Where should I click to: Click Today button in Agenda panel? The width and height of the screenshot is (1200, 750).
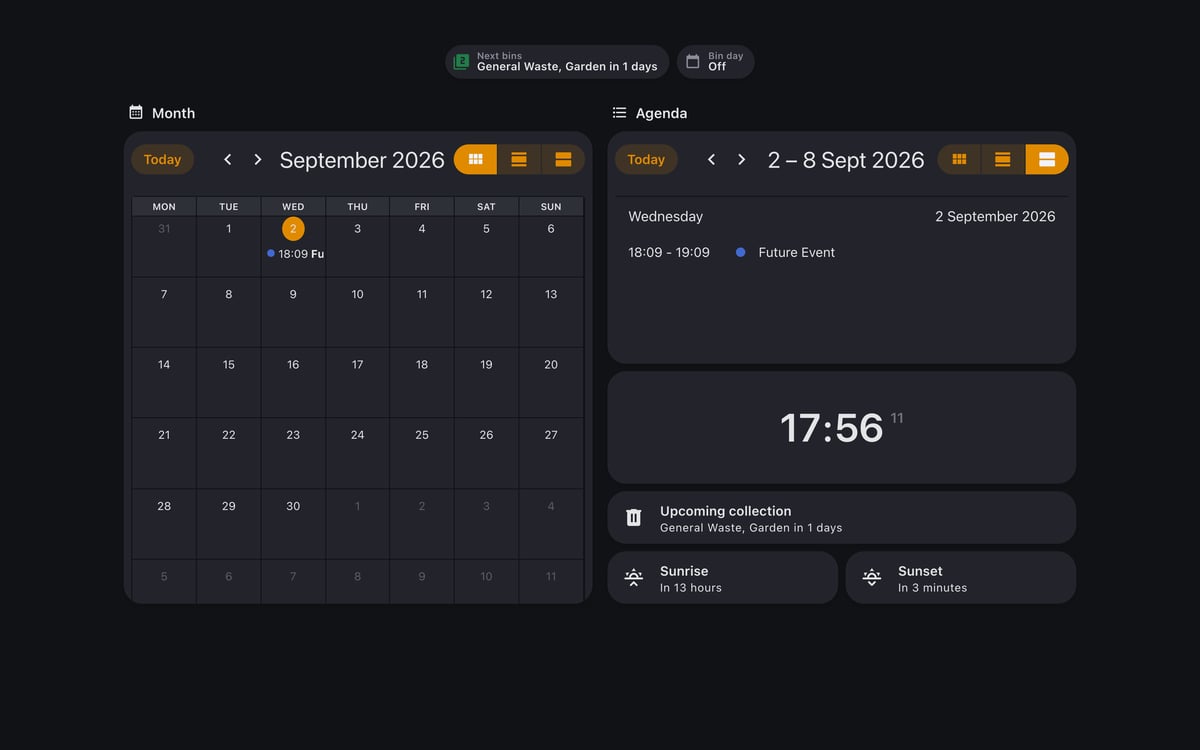[646, 159]
